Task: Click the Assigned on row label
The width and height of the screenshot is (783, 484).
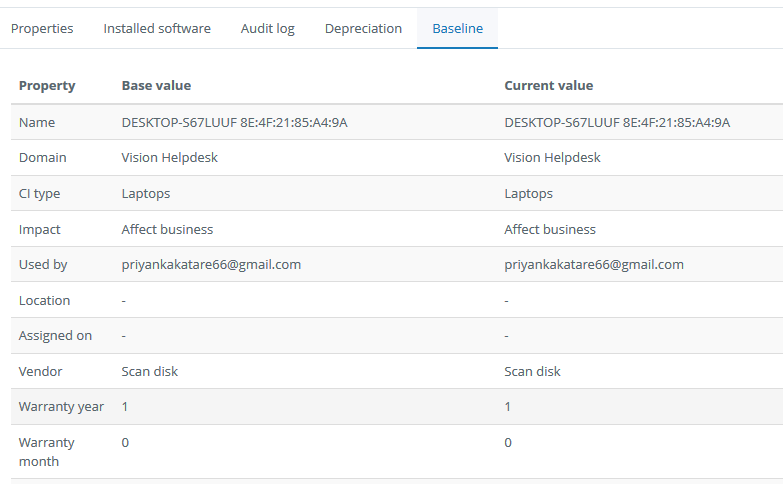Action: (x=55, y=336)
